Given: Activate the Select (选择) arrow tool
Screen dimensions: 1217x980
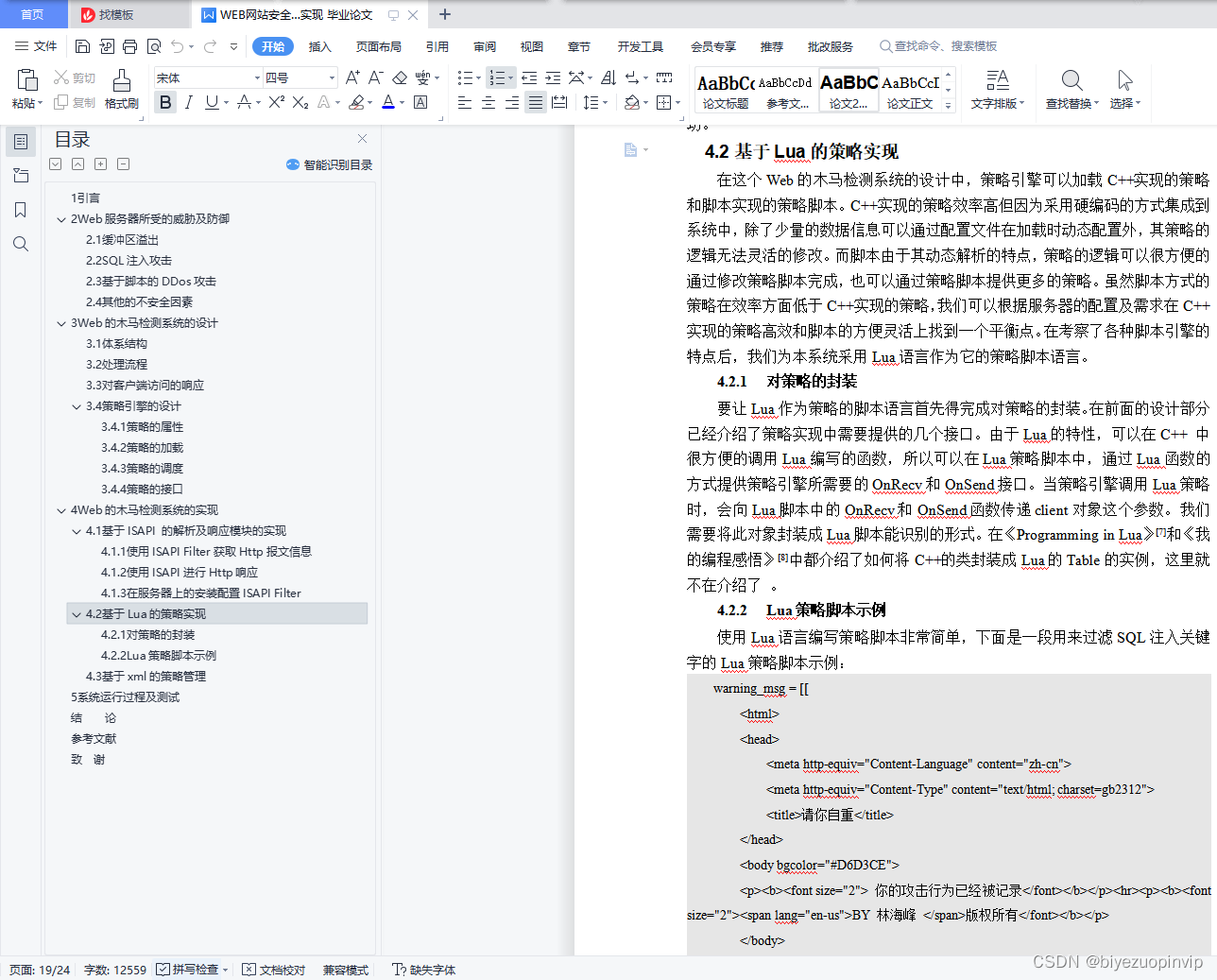Looking at the screenshot, I should (1123, 90).
